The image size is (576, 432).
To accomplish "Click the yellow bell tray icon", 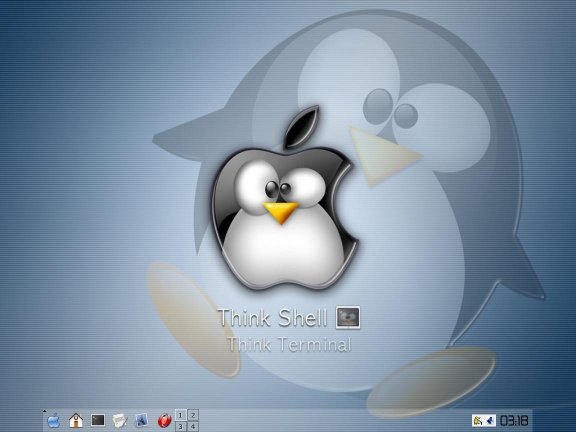I will (x=478, y=420).
